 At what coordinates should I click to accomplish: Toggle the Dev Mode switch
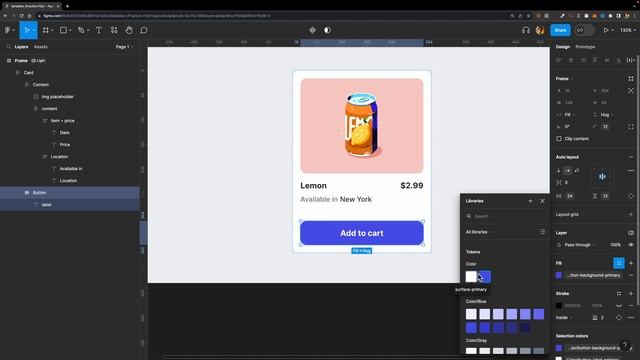tap(584, 30)
